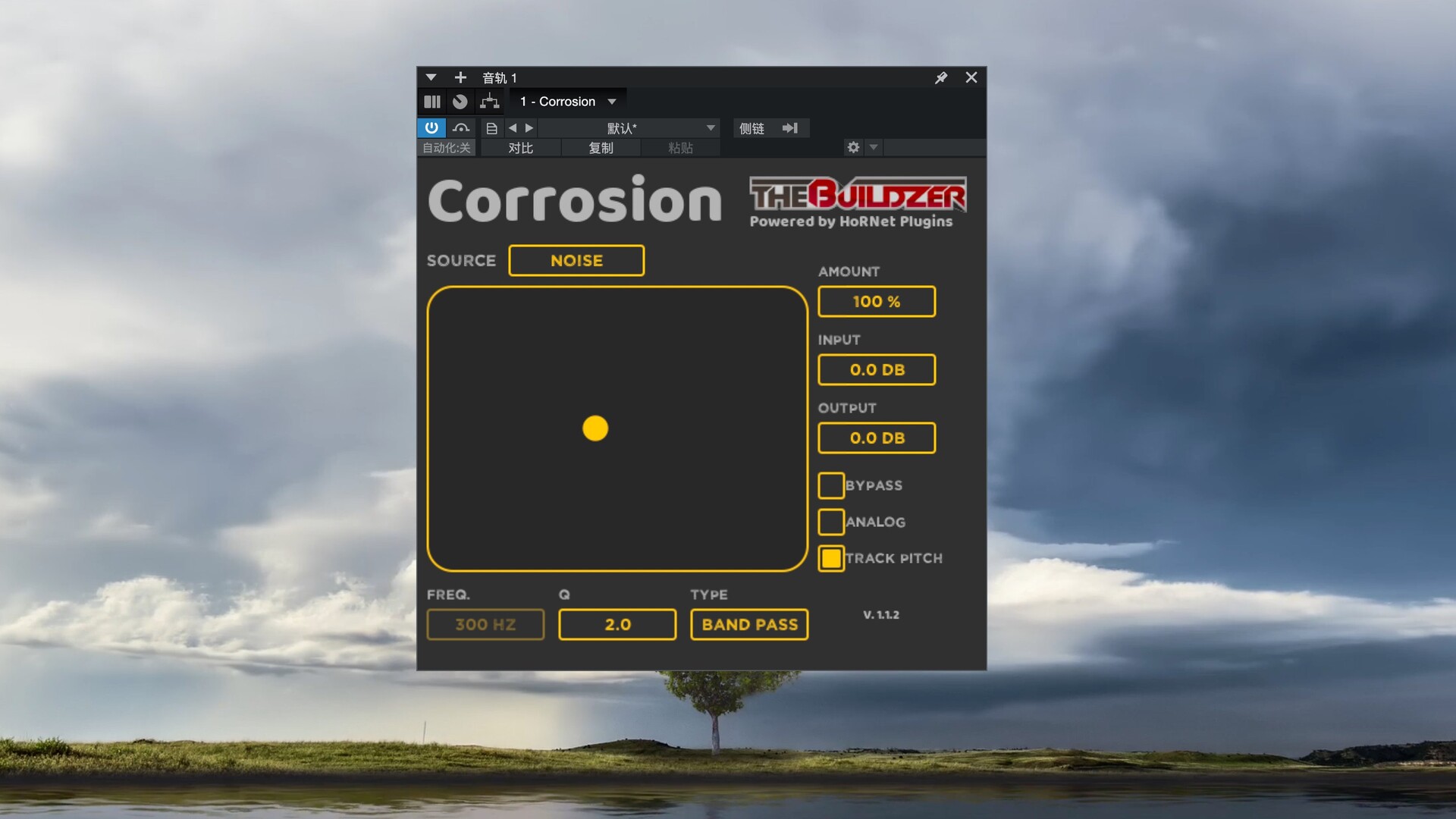Disable the Track Pitch checkbox
Image resolution: width=1456 pixels, height=819 pixels.
[831, 558]
